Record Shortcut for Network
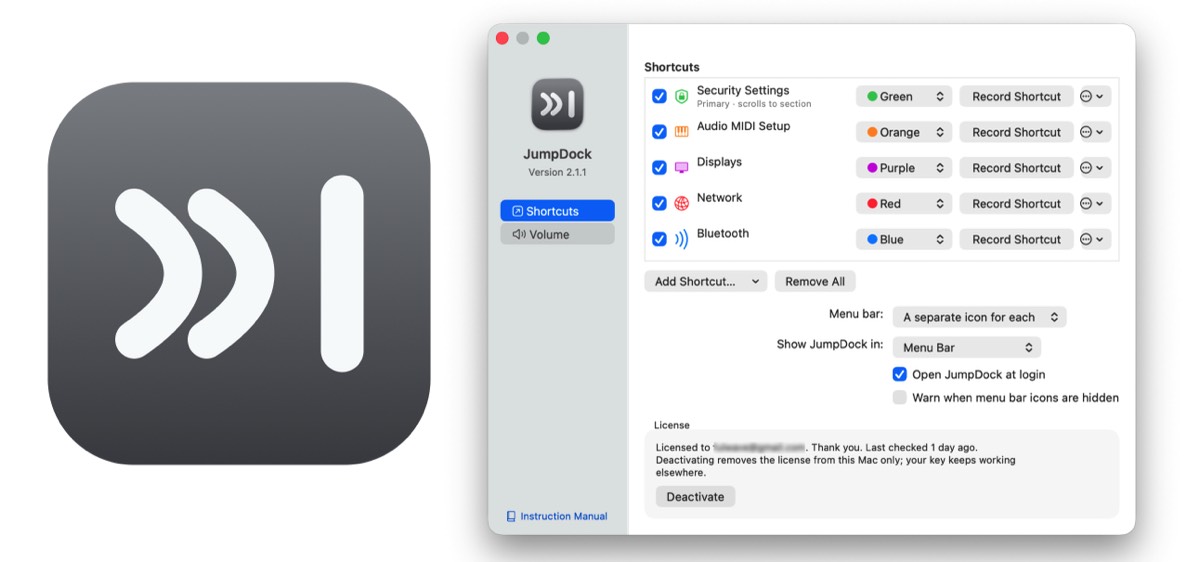The width and height of the screenshot is (1200, 562). [x=1017, y=203]
